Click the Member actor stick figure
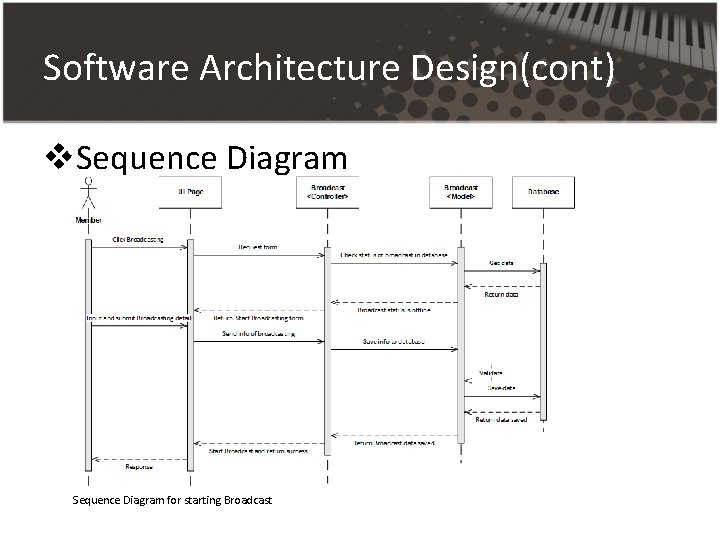 pyautogui.click(x=88, y=193)
